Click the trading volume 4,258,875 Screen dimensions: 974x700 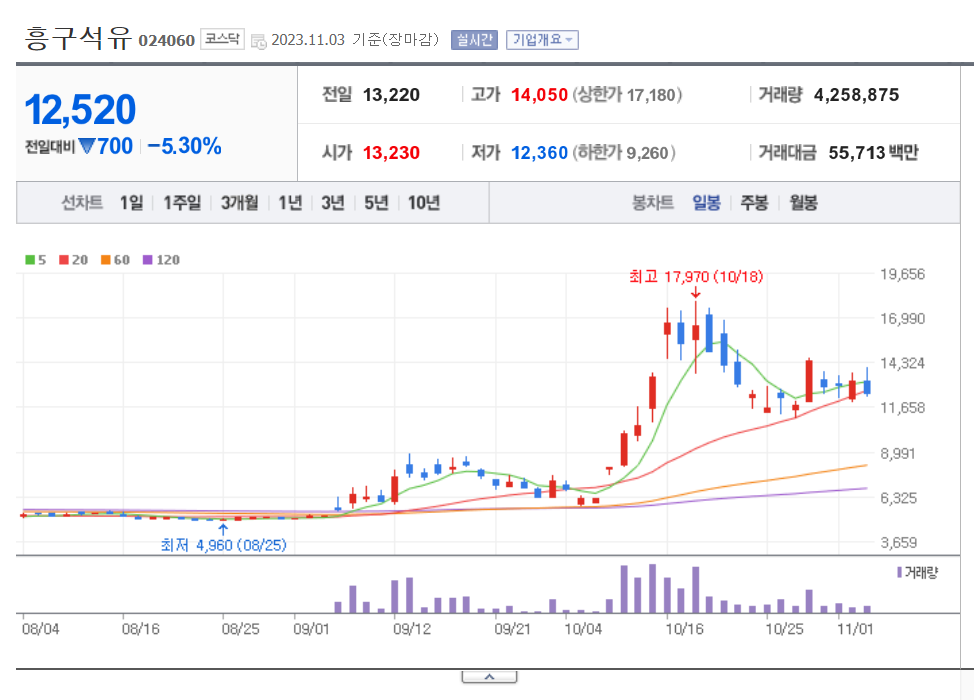tap(856, 95)
